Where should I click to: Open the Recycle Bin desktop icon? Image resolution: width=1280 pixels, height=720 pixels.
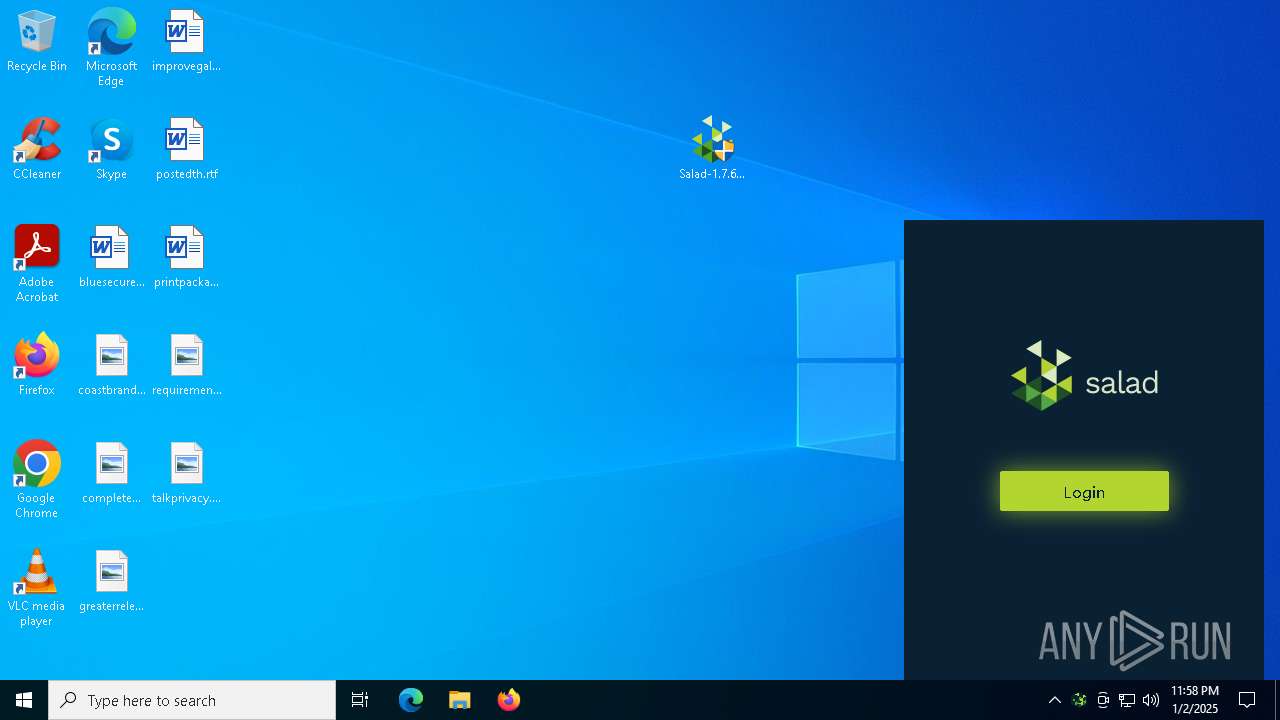tap(37, 42)
